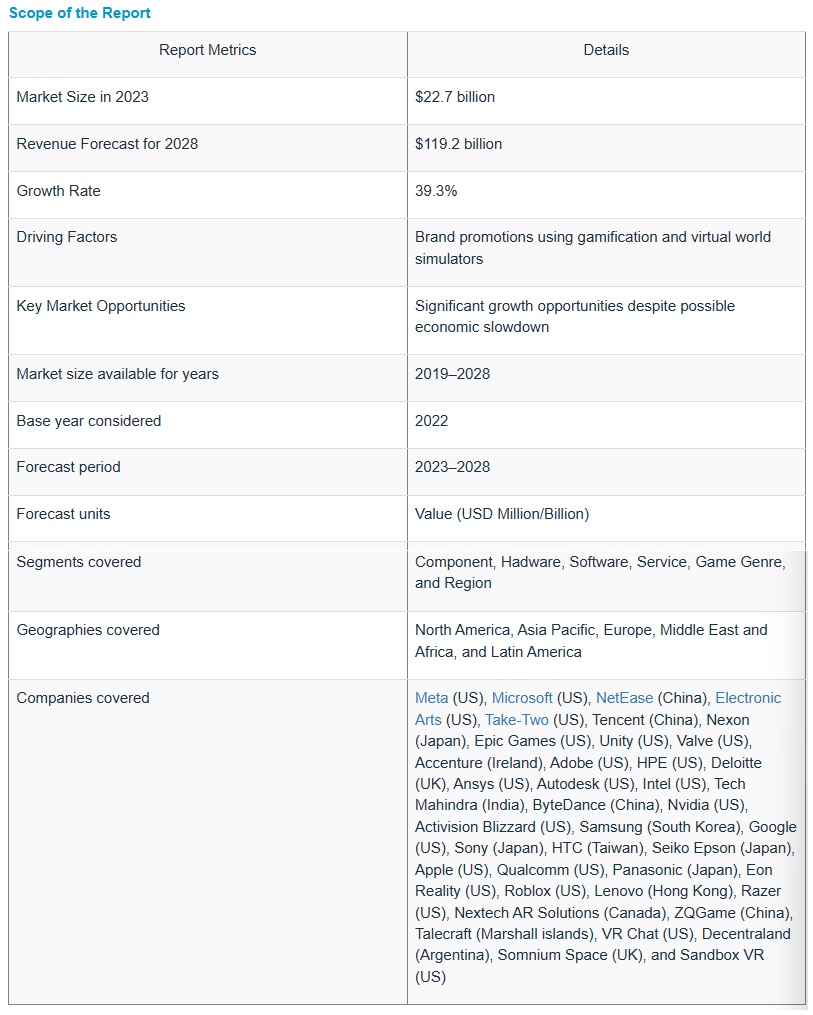Click the Key Market Opportunities label

click(101, 306)
